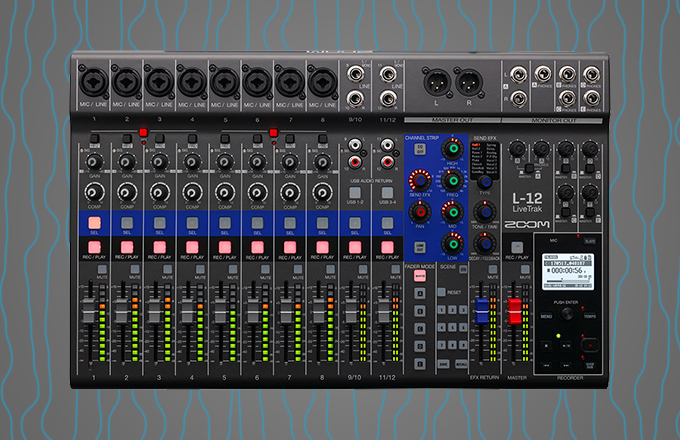The image size is (680, 440).
Task: Select effect type with the TYPE knob
Action: (484, 181)
